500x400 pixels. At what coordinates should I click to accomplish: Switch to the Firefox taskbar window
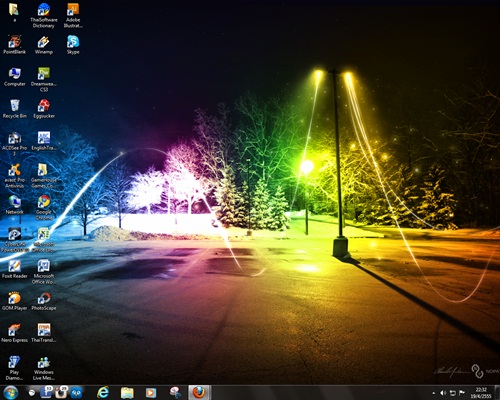point(199,393)
